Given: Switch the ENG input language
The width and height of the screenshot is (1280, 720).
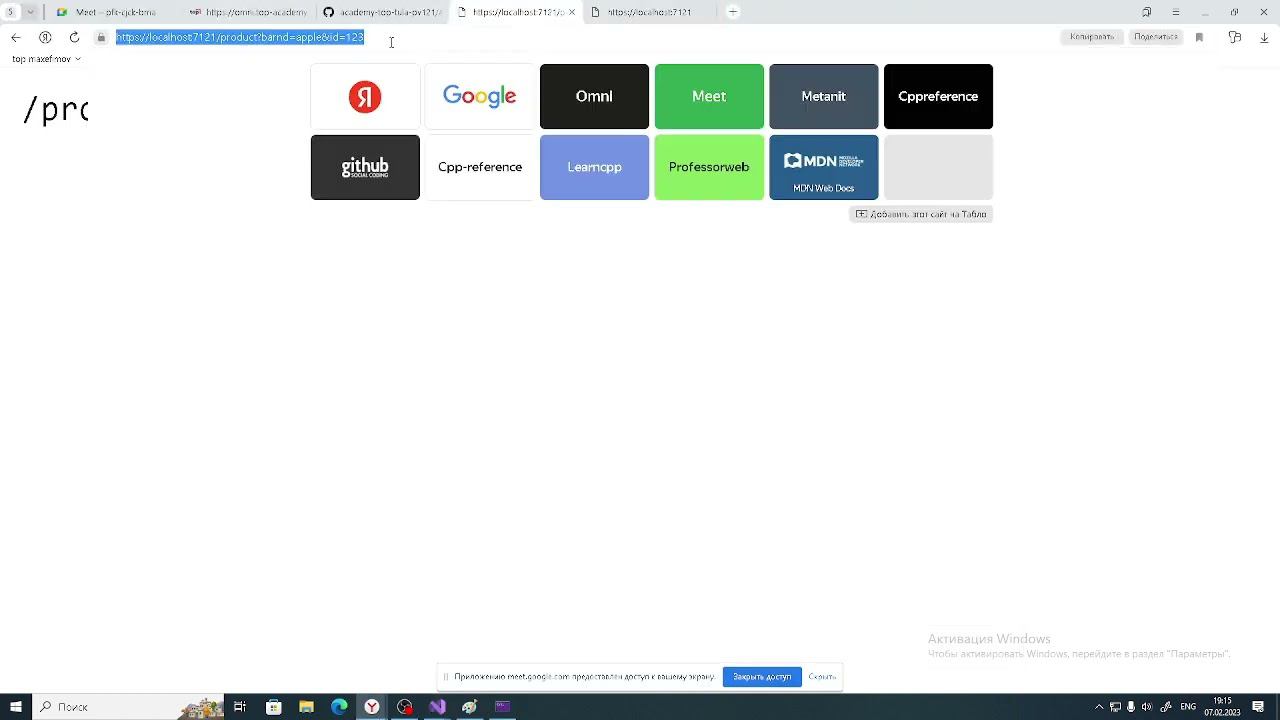Looking at the screenshot, I should coord(1188,707).
